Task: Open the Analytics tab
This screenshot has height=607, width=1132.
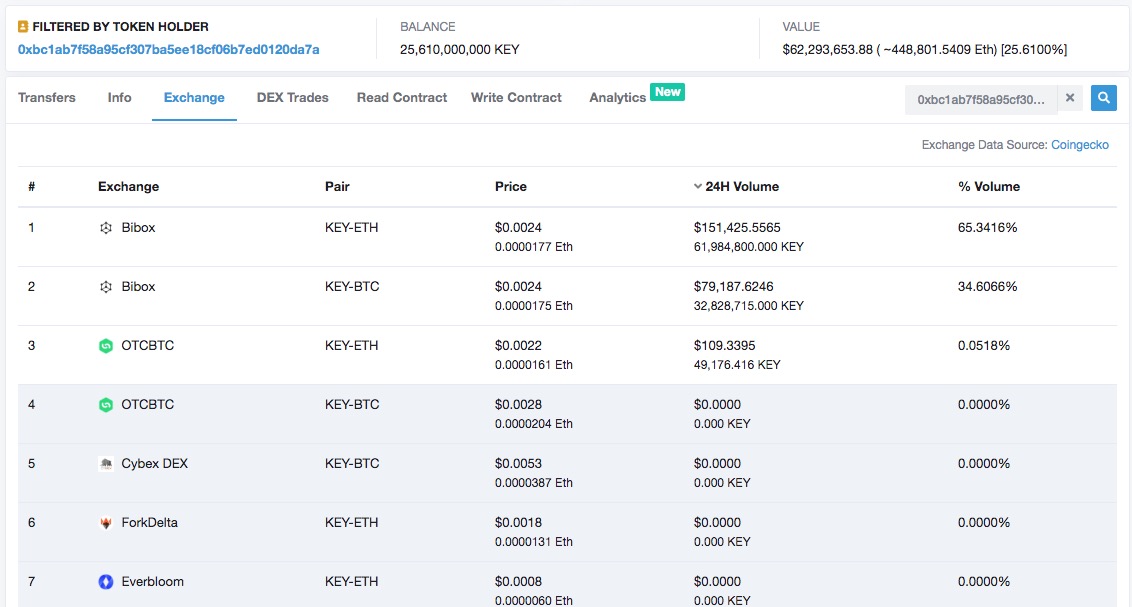Action: 617,97
